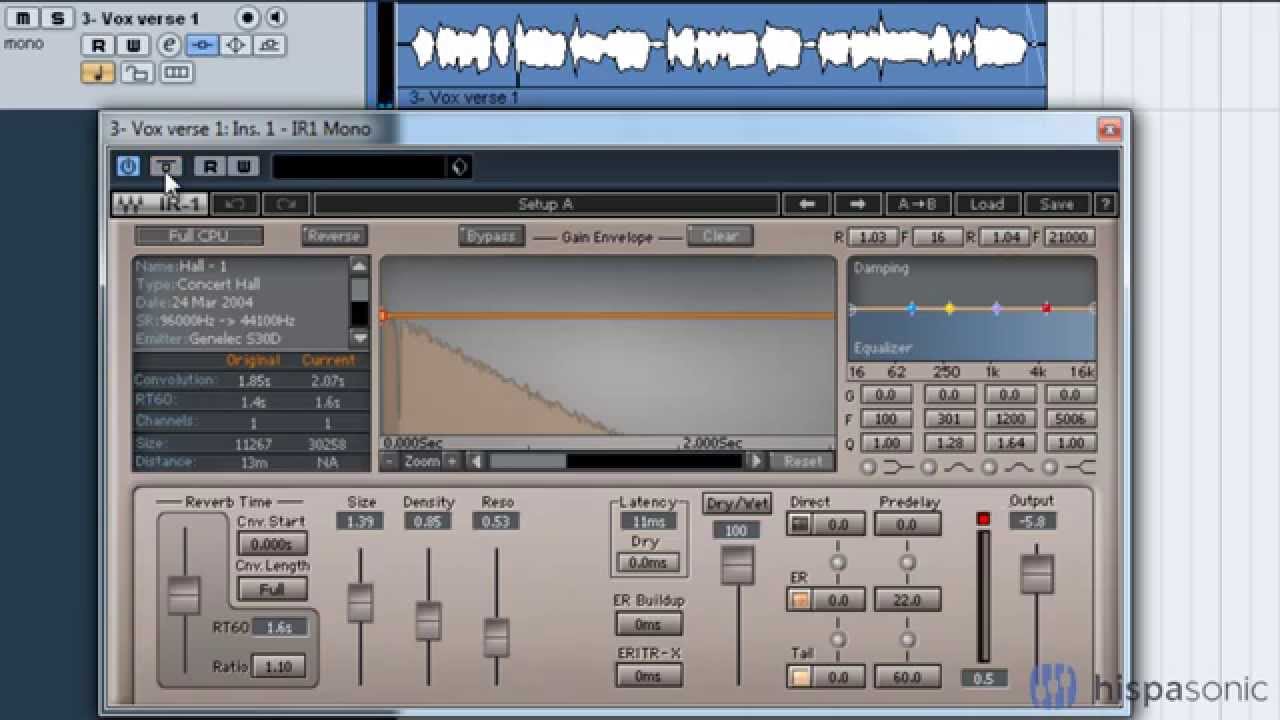The image size is (1280, 720).
Task: Click the Reverb Time fader handle
Action: coord(184,595)
